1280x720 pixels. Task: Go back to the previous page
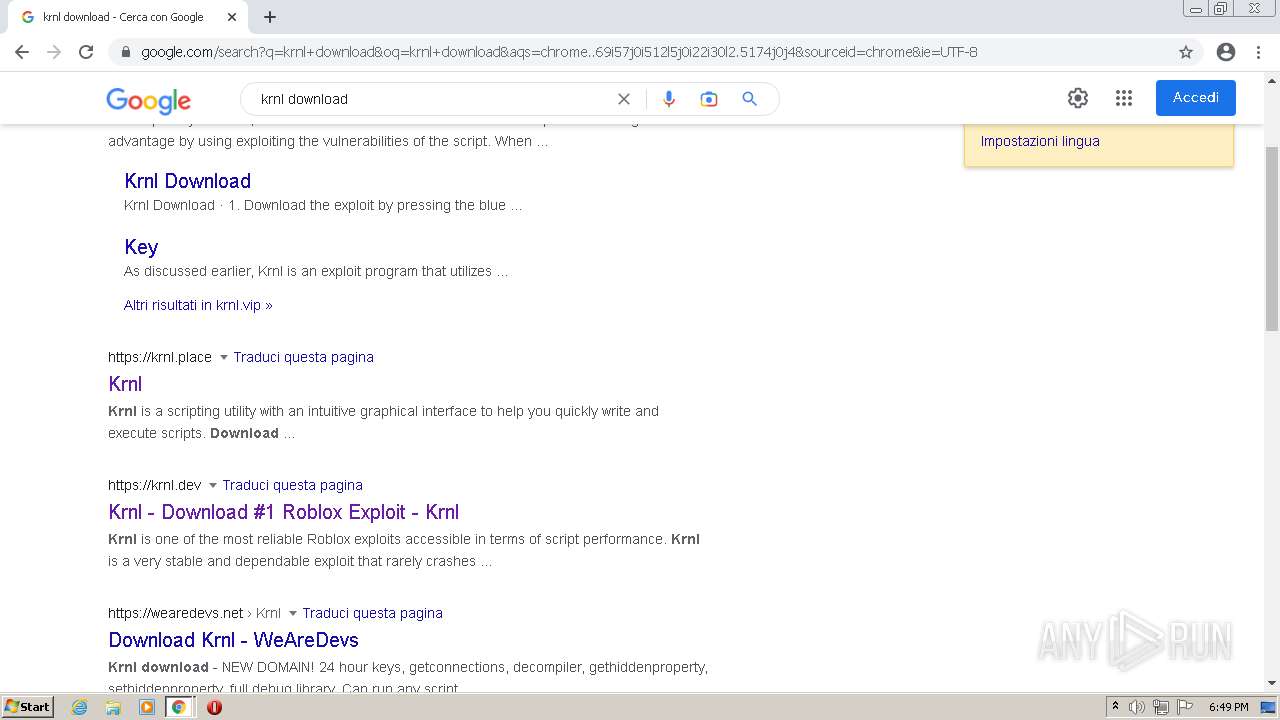click(22, 52)
